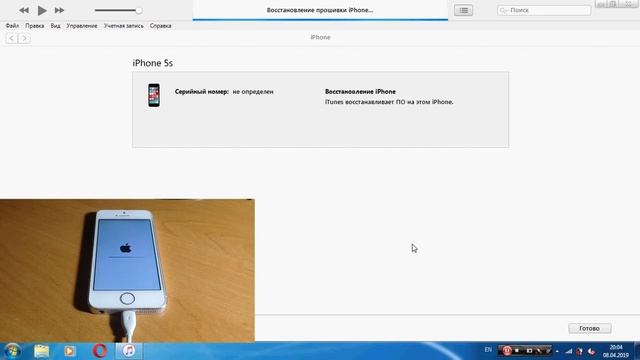Click the 'Восстановление прошивки iPhone...' status text
Viewport: 640px width, 360px height.
pos(320,10)
